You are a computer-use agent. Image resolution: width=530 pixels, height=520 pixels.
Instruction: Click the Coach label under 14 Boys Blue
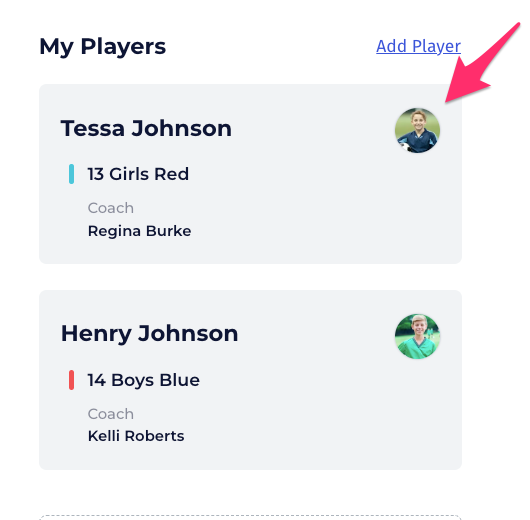(x=111, y=414)
